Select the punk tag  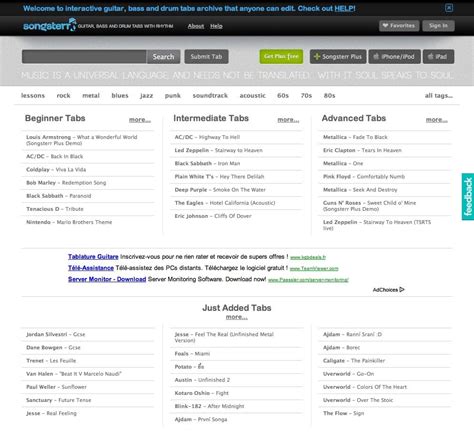[x=173, y=96]
